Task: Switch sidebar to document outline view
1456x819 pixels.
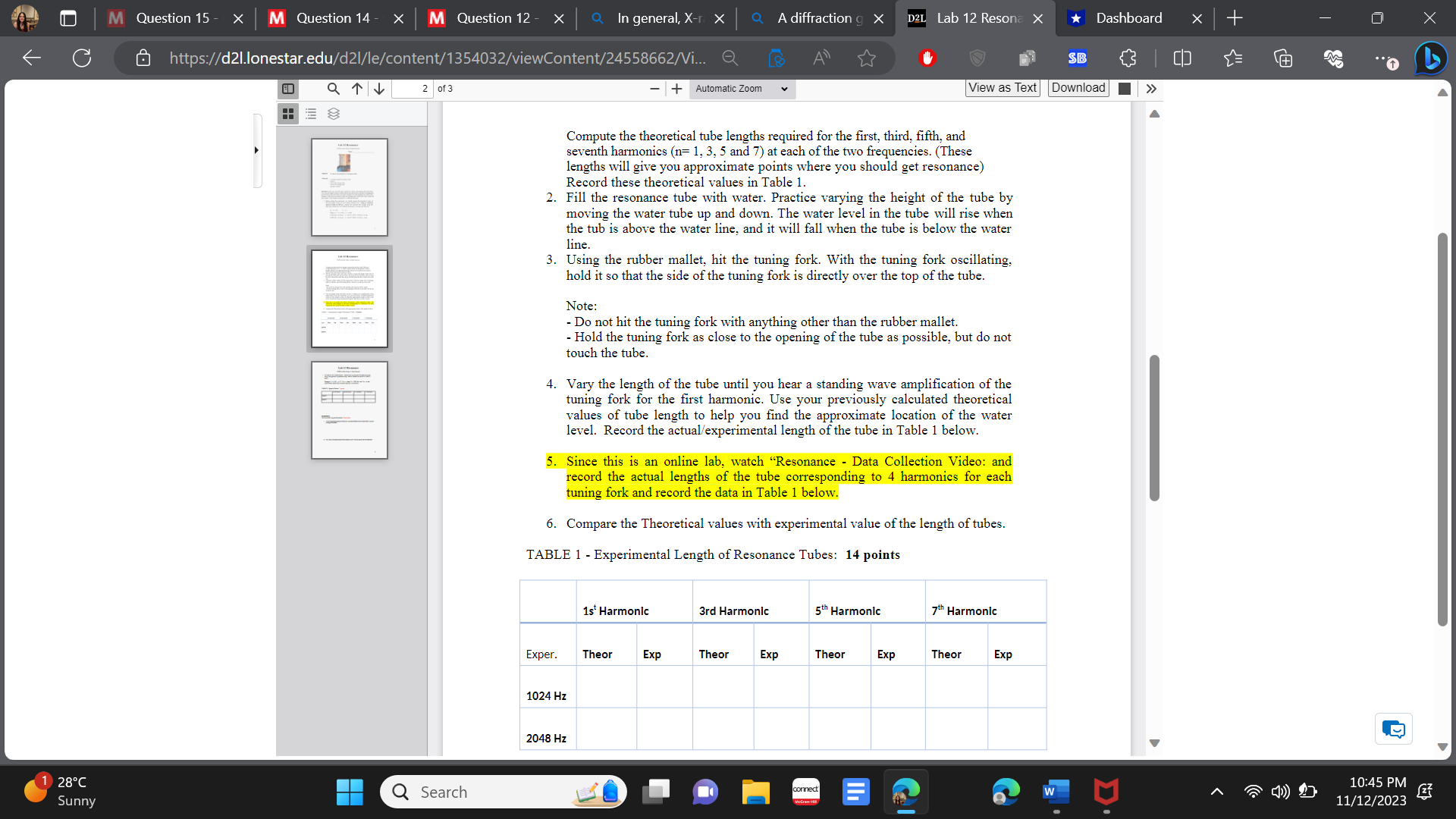Action: point(311,114)
